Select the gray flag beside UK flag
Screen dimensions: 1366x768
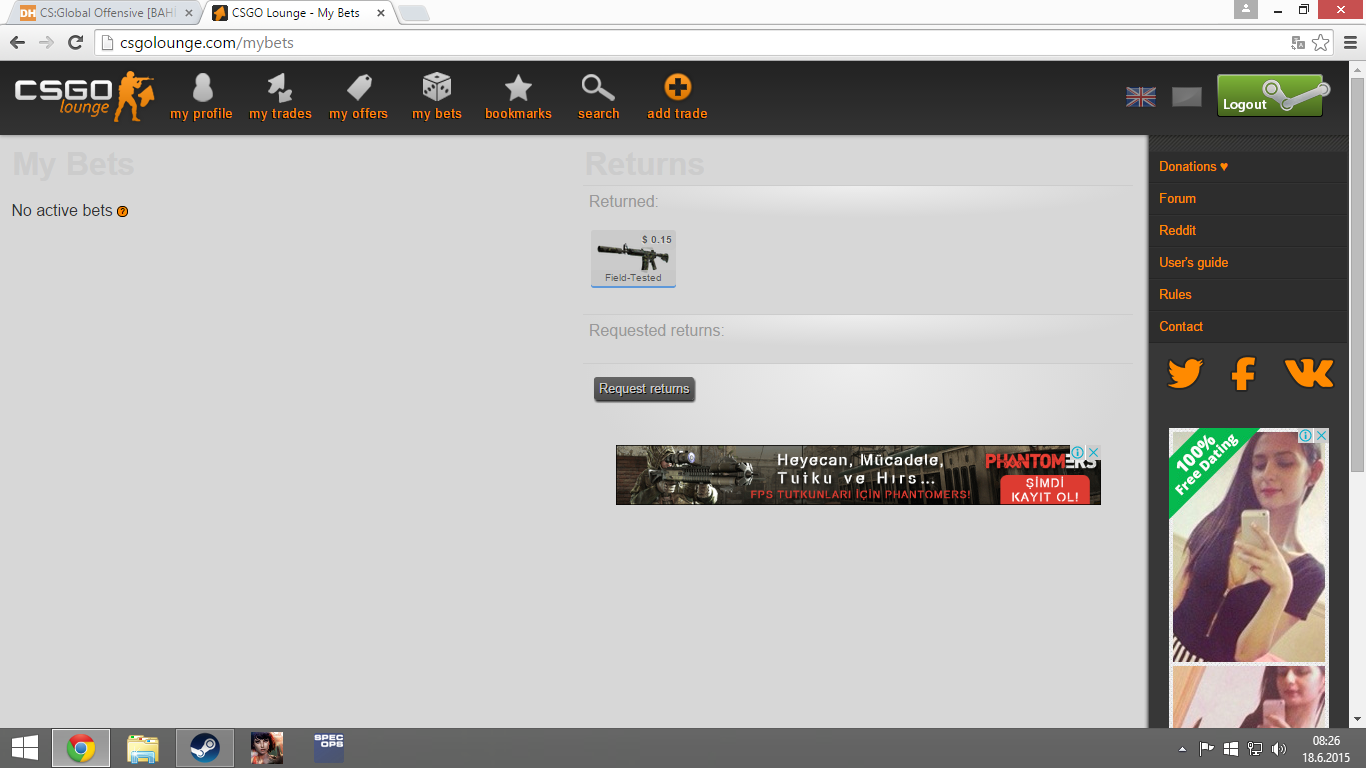[1187, 97]
